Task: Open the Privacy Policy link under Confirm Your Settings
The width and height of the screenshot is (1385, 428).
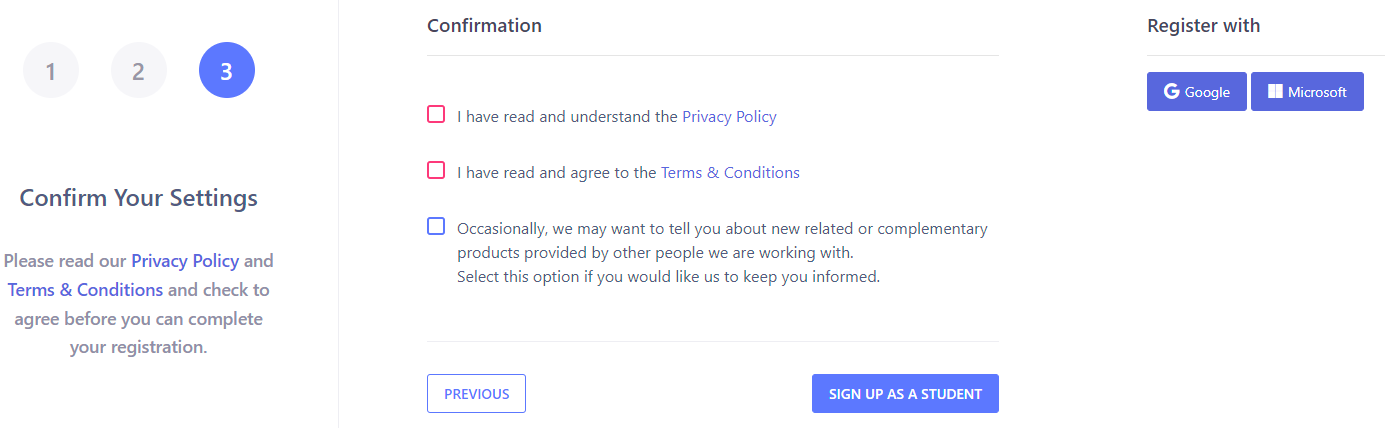Action: [185, 261]
